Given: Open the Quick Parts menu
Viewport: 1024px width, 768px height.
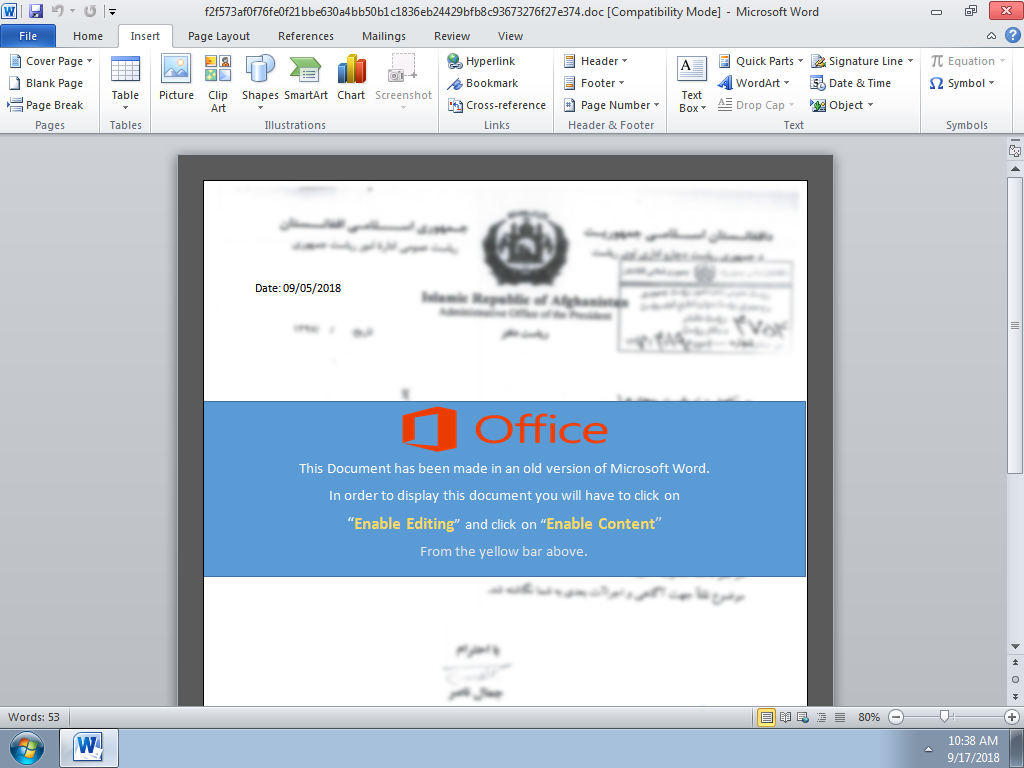Looking at the screenshot, I should [761, 61].
